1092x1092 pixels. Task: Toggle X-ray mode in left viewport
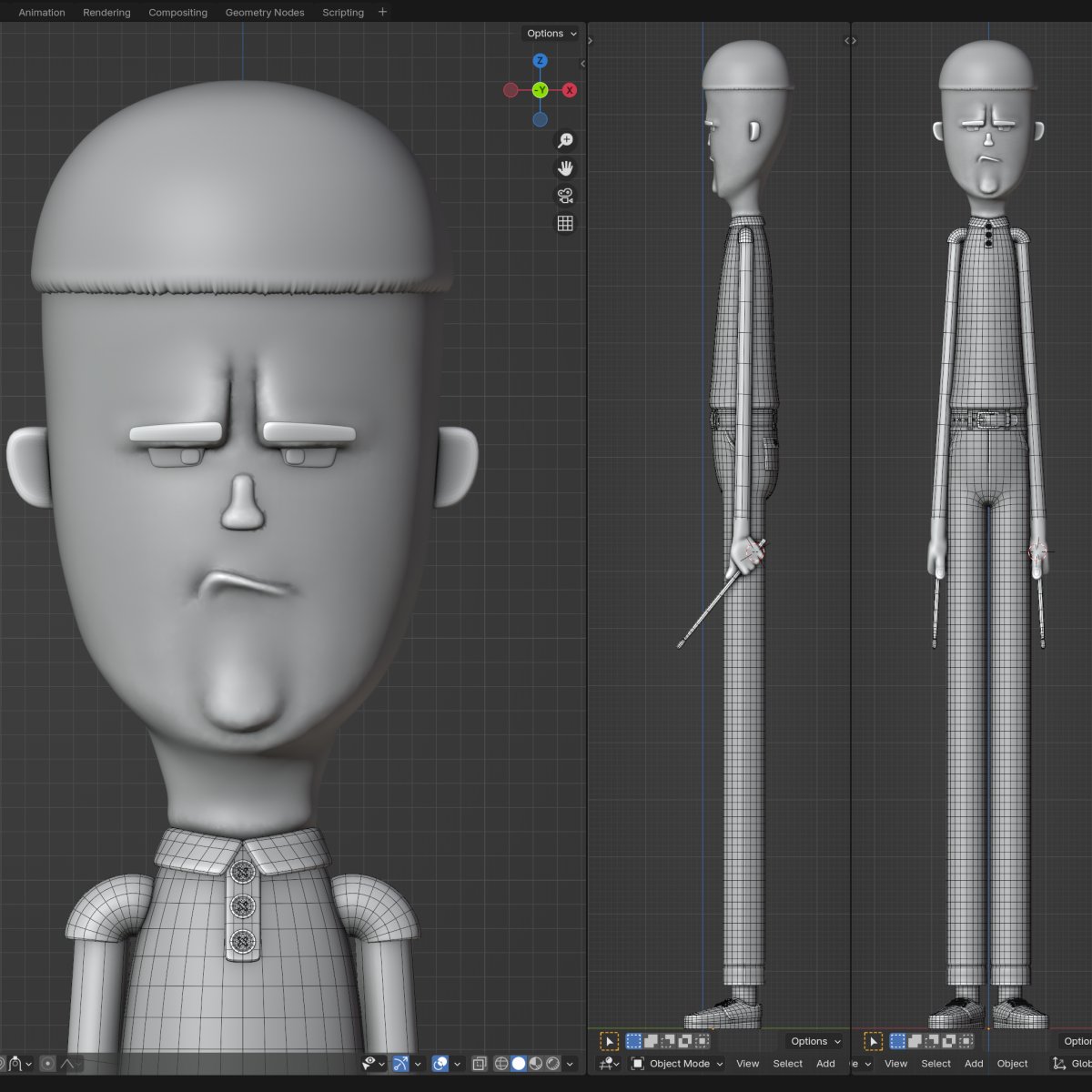click(480, 1064)
